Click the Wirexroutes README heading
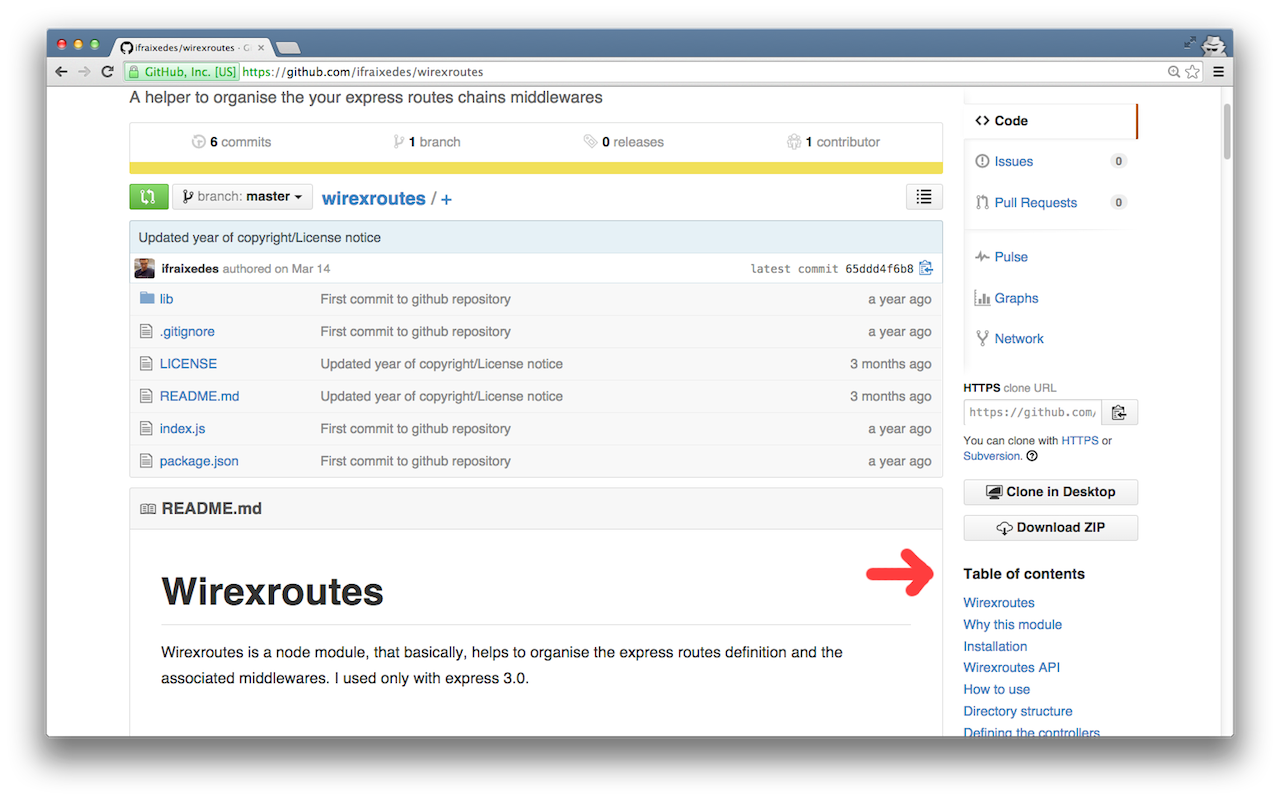 pyautogui.click(x=272, y=591)
